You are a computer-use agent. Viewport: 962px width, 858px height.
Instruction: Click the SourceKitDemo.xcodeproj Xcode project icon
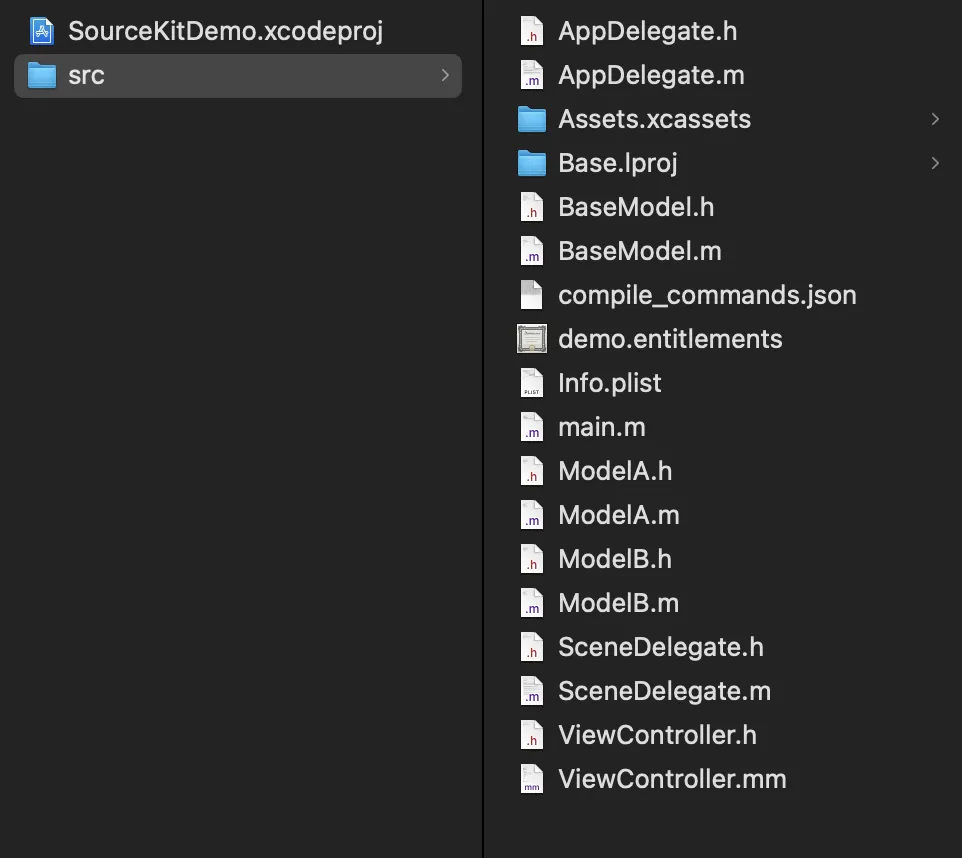tap(41, 31)
